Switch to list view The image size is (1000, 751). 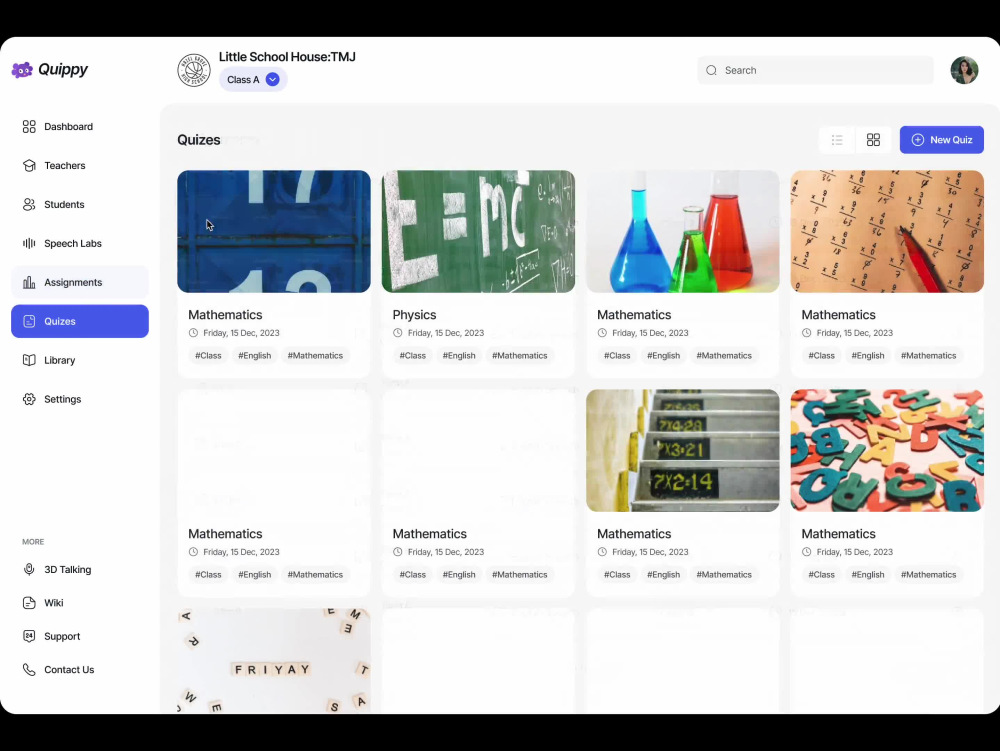(x=837, y=140)
